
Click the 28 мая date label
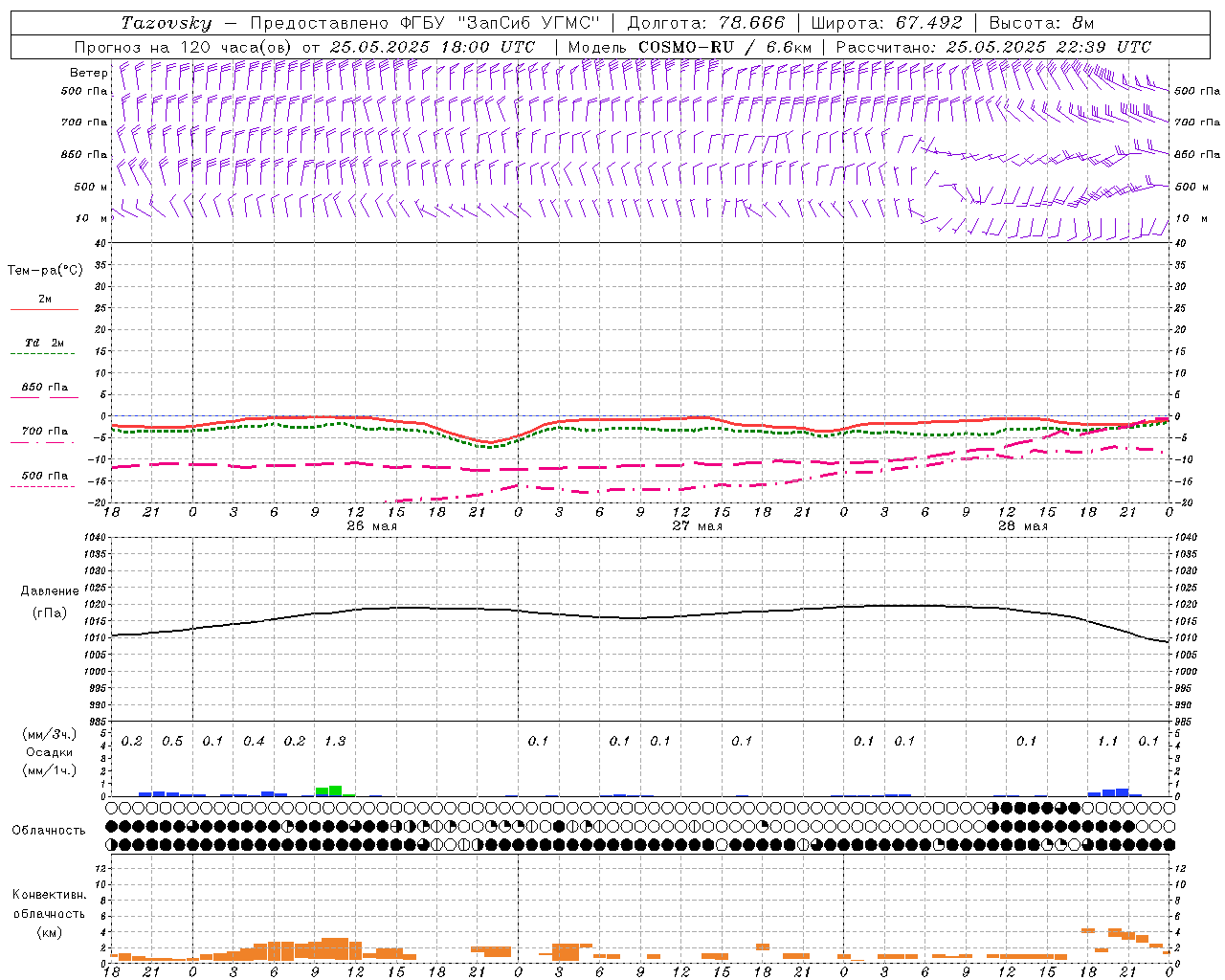1022,526
